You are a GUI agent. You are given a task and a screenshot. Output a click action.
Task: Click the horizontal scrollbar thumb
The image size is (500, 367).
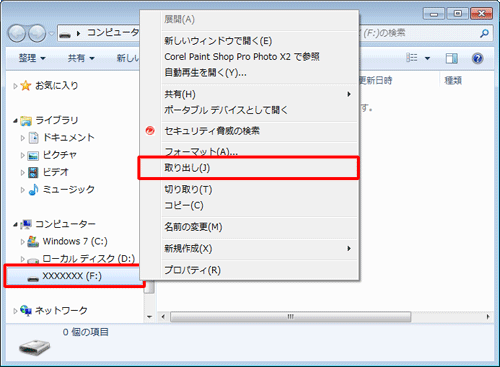pyautogui.click(x=290, y=317)
